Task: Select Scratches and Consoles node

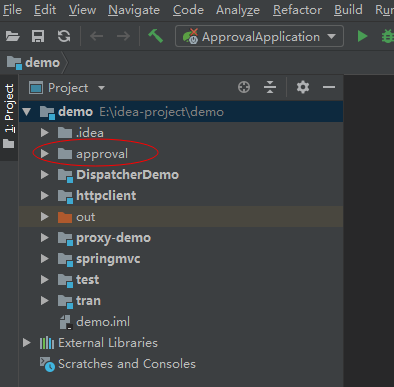Action: pos(181,364)
